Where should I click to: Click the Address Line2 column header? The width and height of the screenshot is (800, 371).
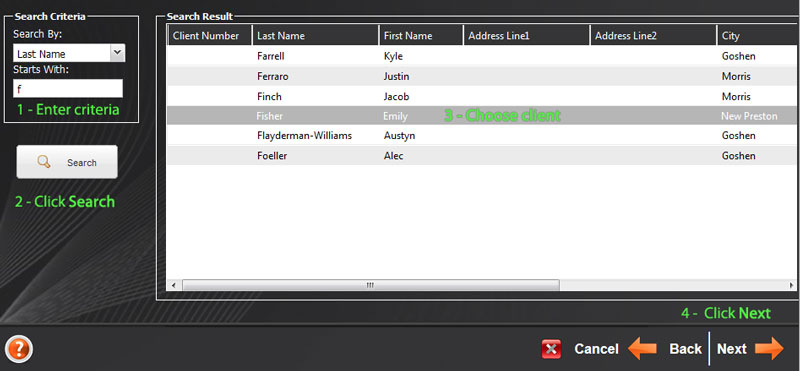653,36
